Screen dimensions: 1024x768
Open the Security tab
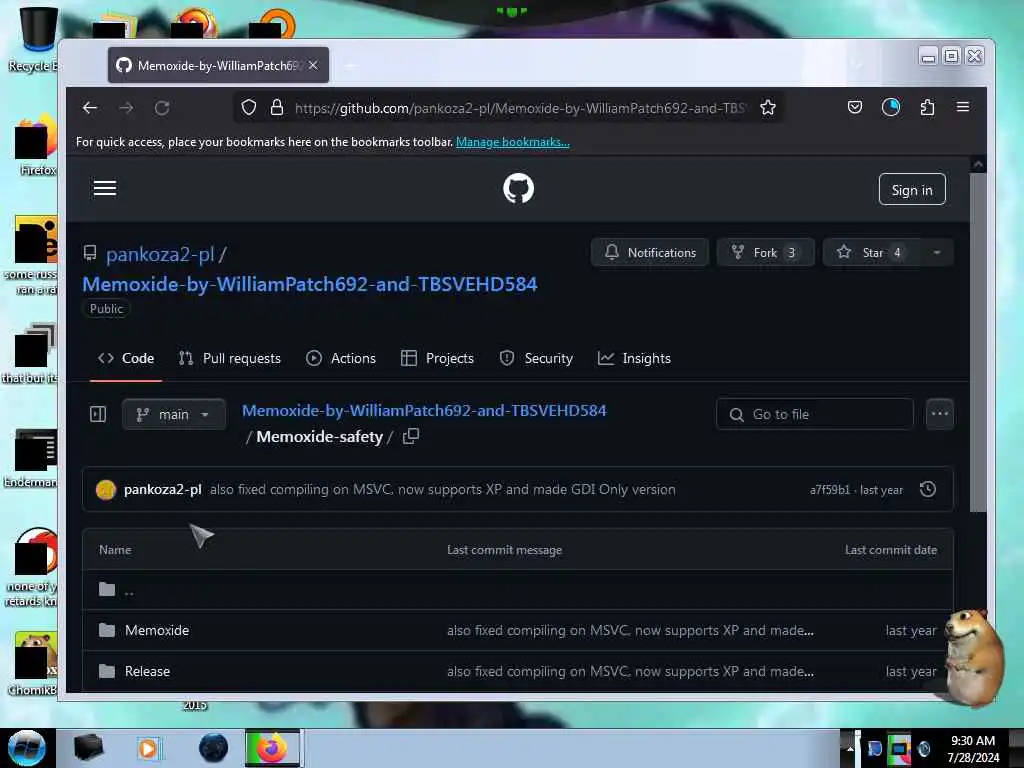536,359
